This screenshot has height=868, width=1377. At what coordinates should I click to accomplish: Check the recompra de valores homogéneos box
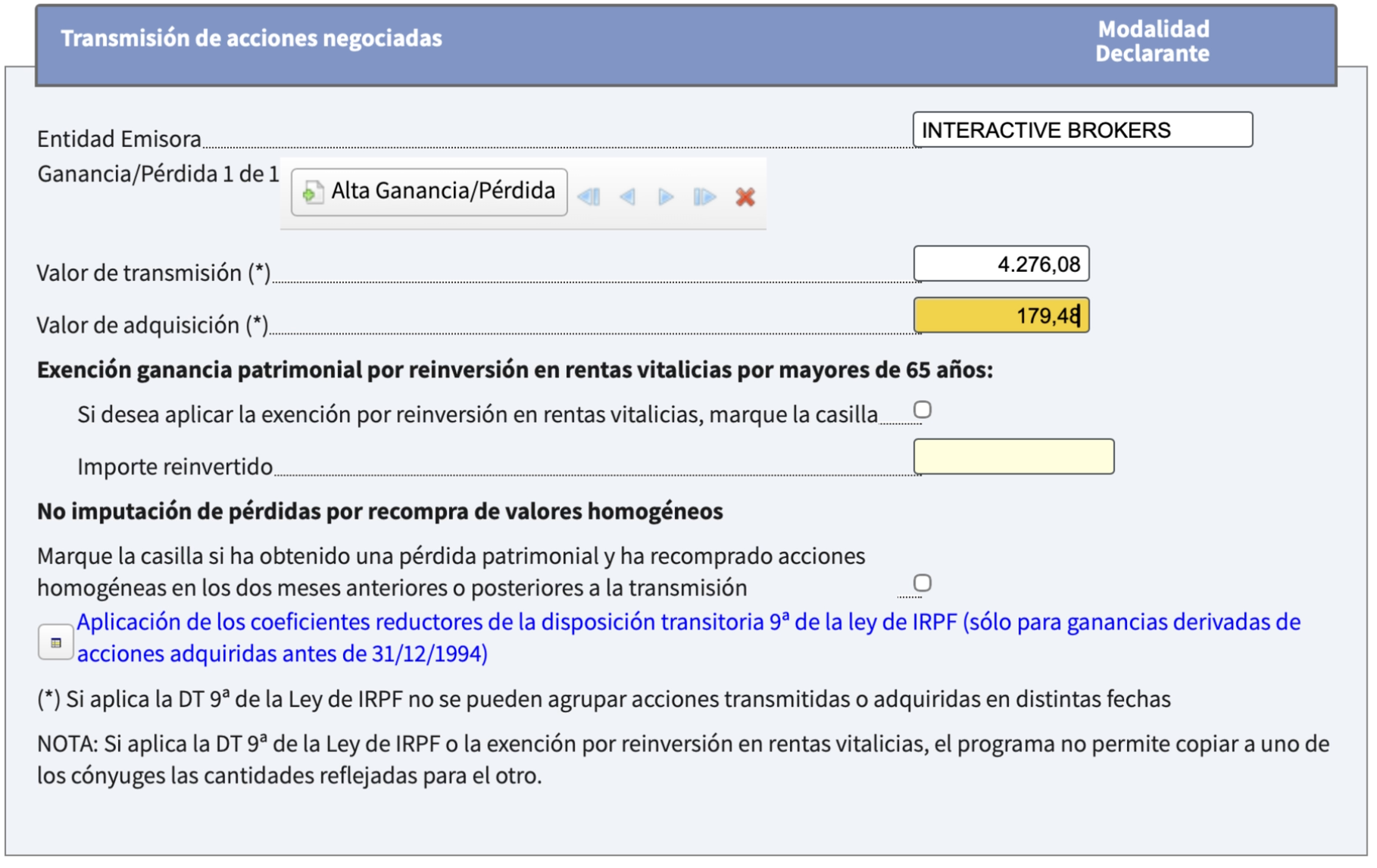click(x=923, y=582)
